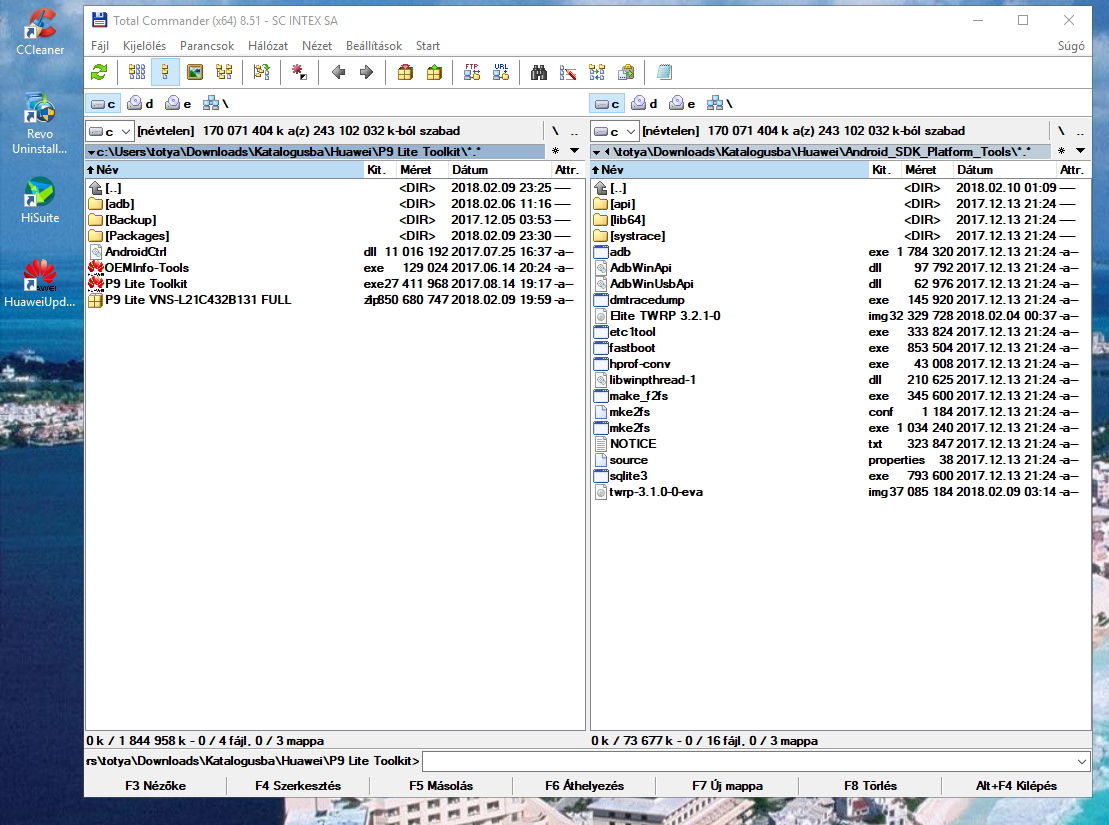Open left panel directory history arrow

pos(574,151)
